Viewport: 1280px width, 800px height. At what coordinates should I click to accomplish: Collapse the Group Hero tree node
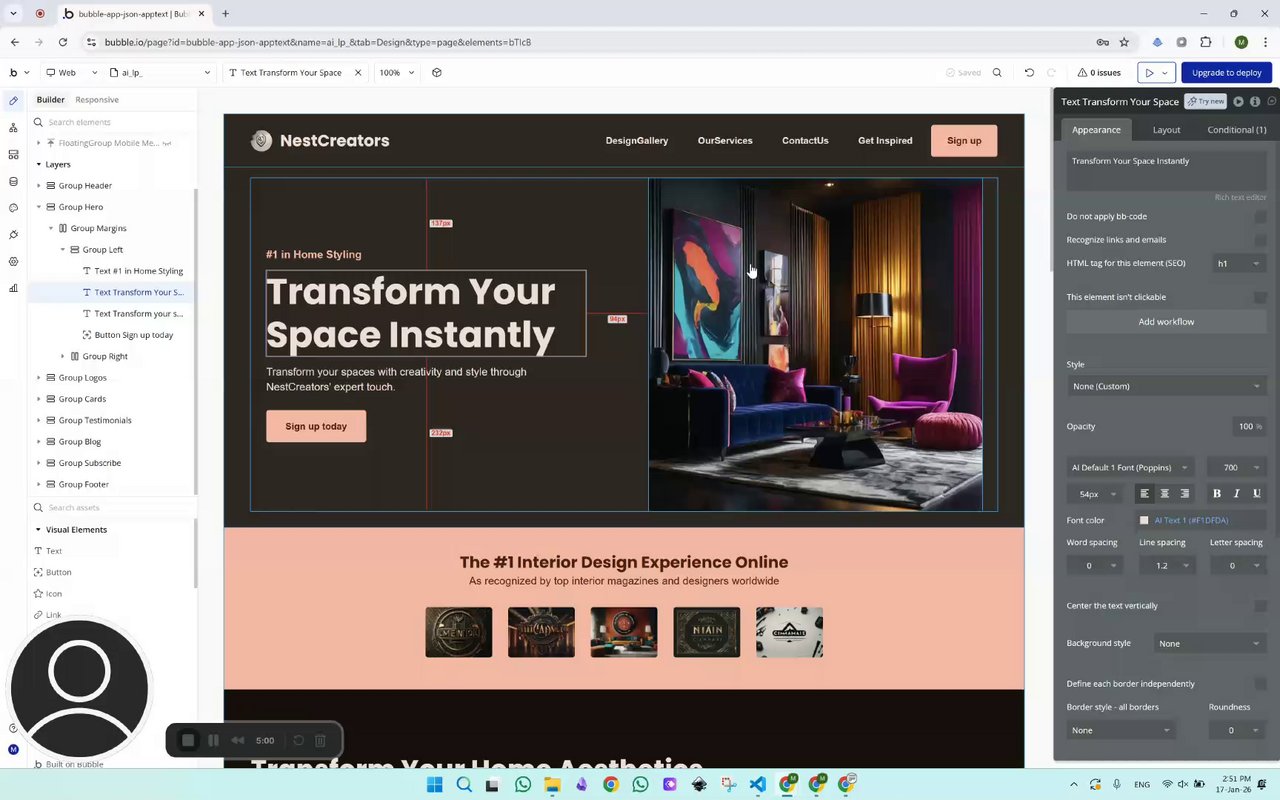(x=39, y=207)
